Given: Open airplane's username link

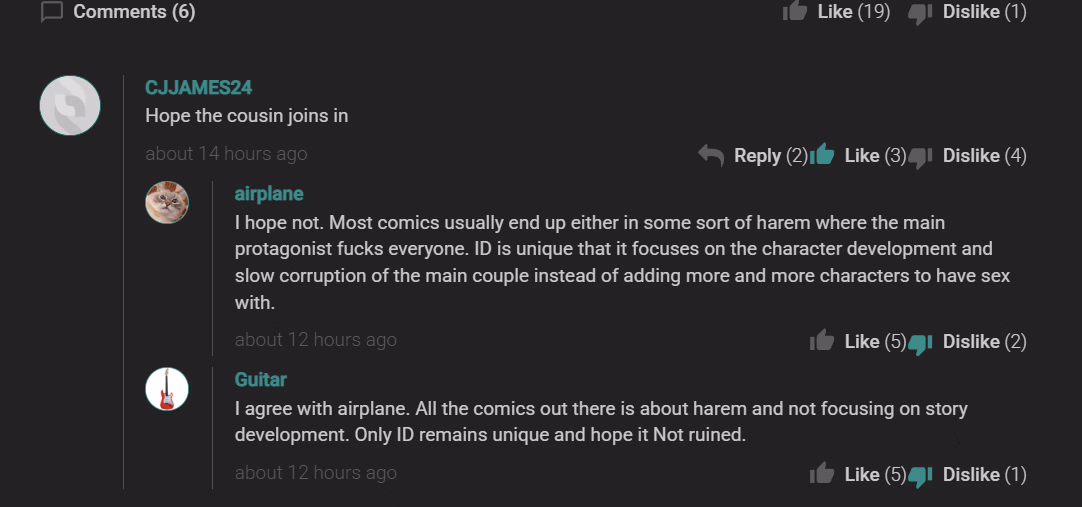Looking at the screenshot, I should click(269, 193).
